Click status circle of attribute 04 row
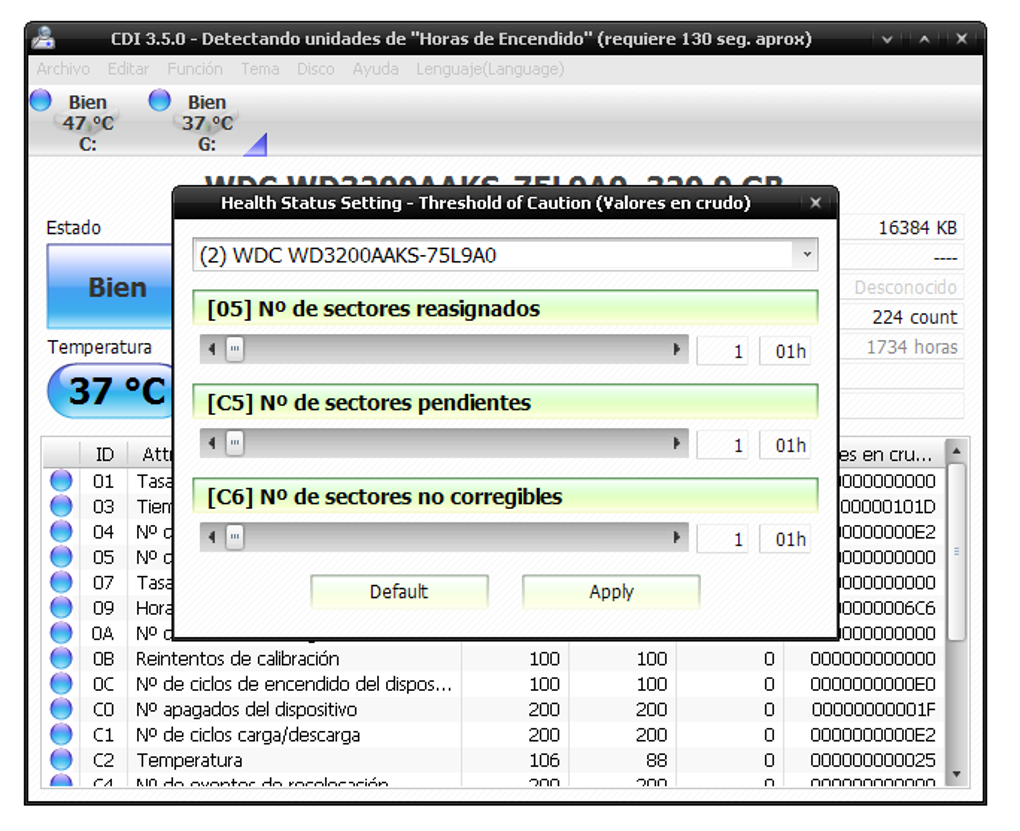 coord(61,531)
